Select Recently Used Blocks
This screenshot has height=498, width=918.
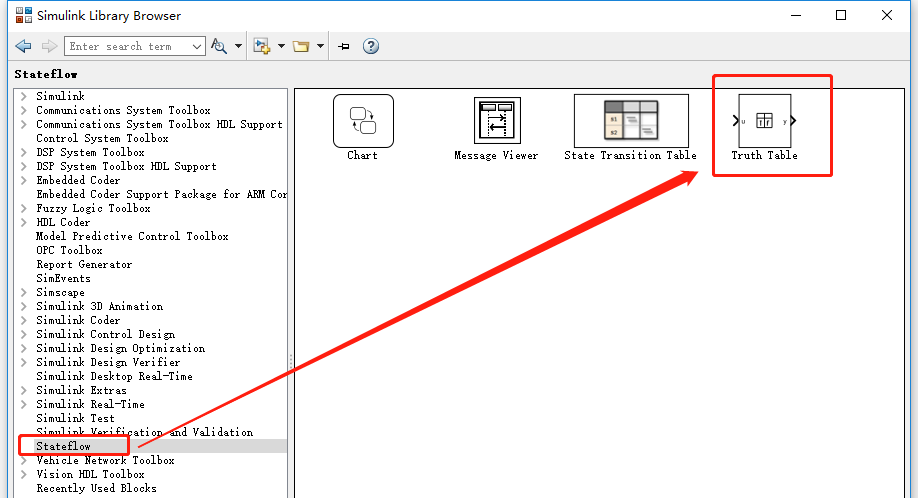coord(97,488)
